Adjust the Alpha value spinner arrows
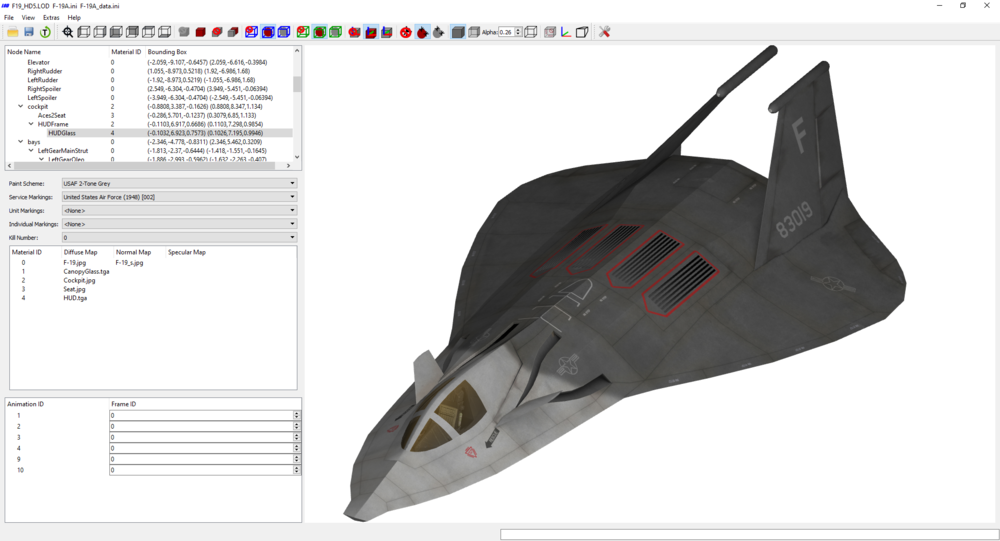 coord(518,32)
